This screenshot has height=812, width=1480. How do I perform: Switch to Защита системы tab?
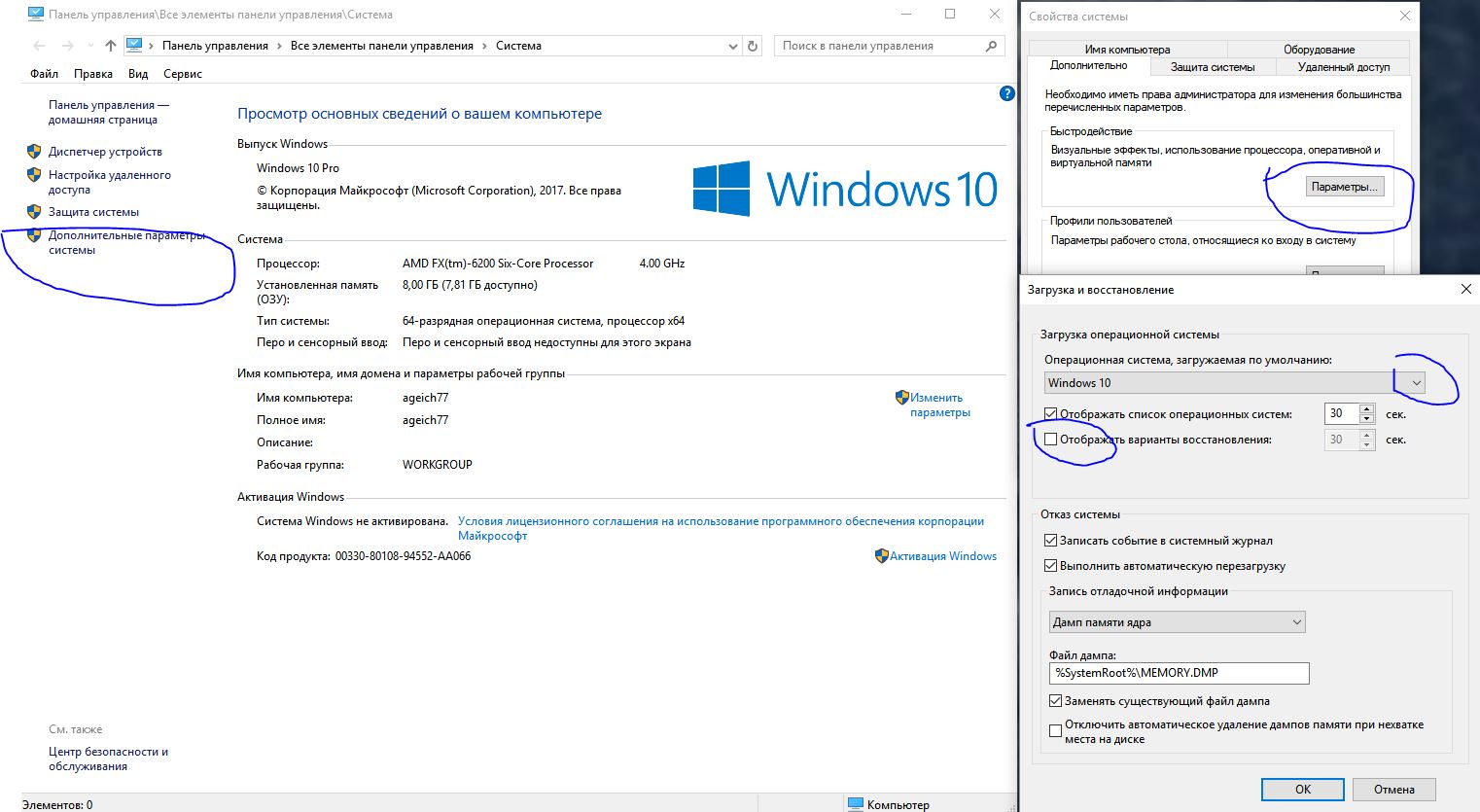(1213, 67)
